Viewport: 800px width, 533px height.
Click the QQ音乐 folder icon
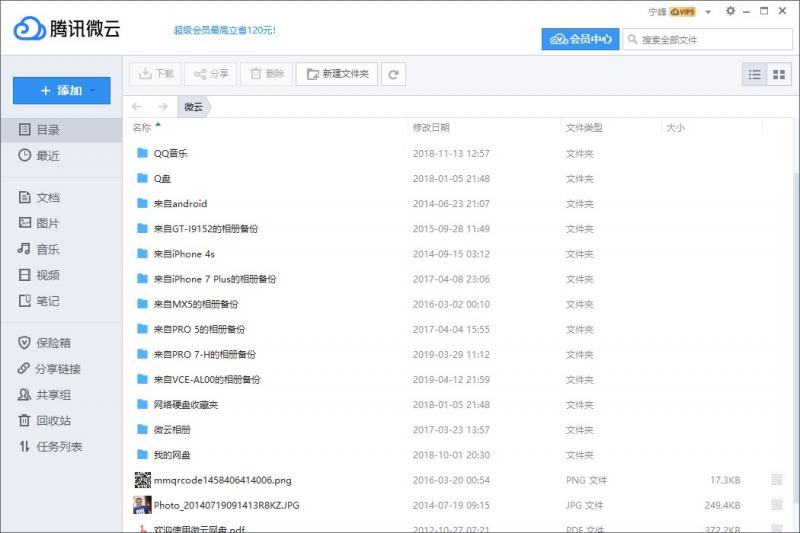coord(142,153)
